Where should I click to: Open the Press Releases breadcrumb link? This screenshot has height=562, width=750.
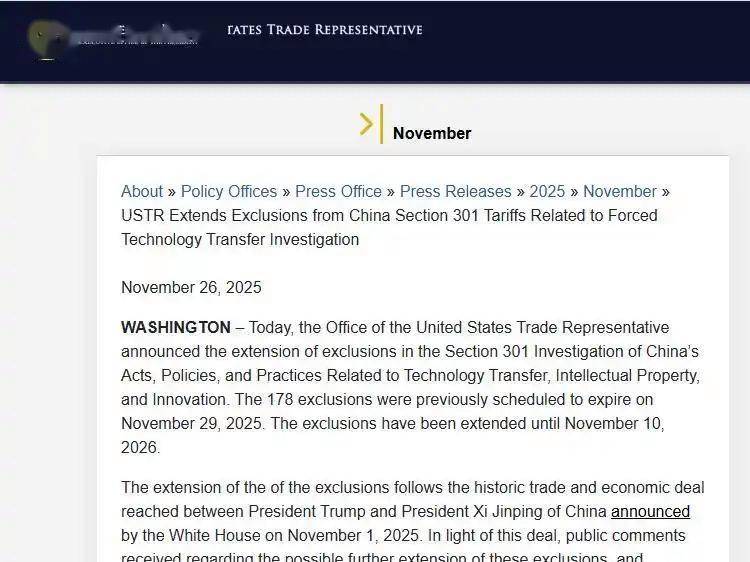point(457,191)
